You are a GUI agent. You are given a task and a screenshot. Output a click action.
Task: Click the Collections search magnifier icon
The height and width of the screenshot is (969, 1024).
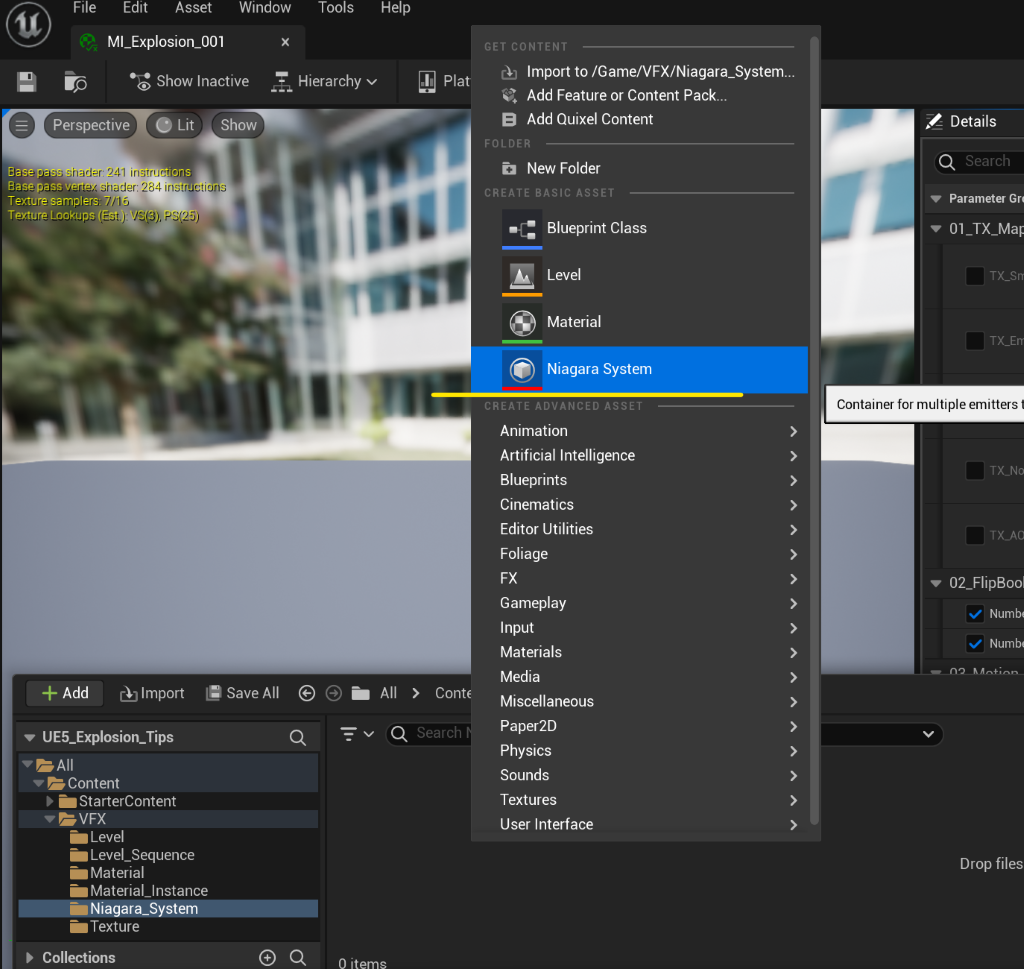pyautogui.click(x=298, y=957)
